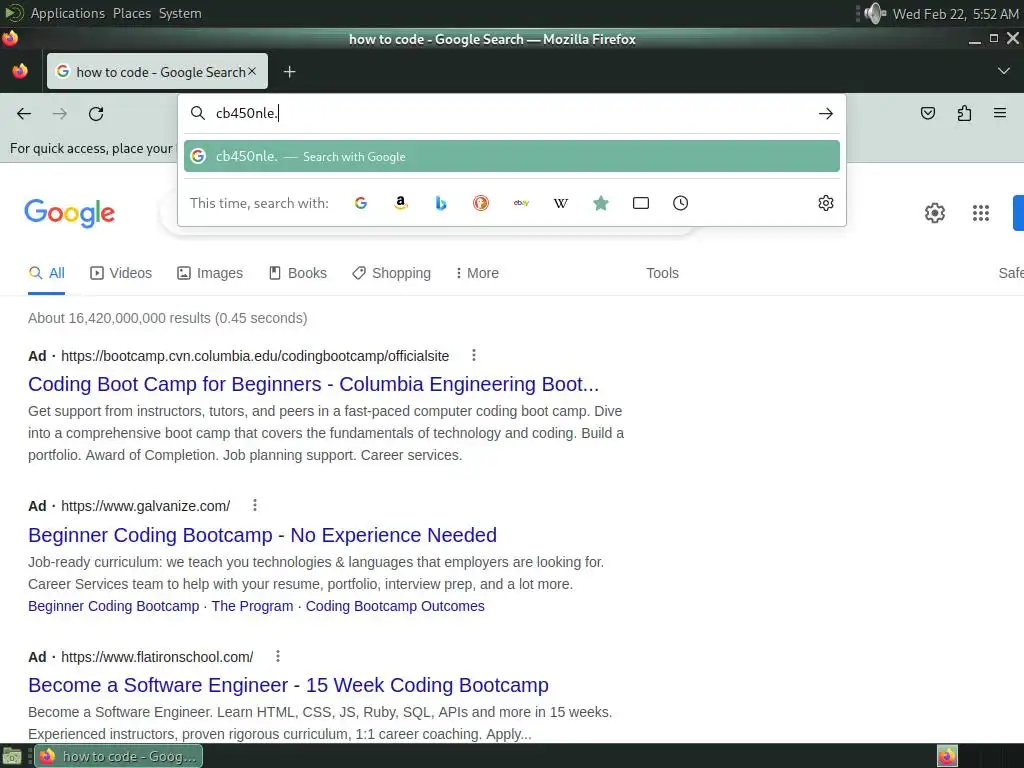Open search settings gear in the dropdown
Viewport: 1024px width, 768px height.
[x=825, y=203]
